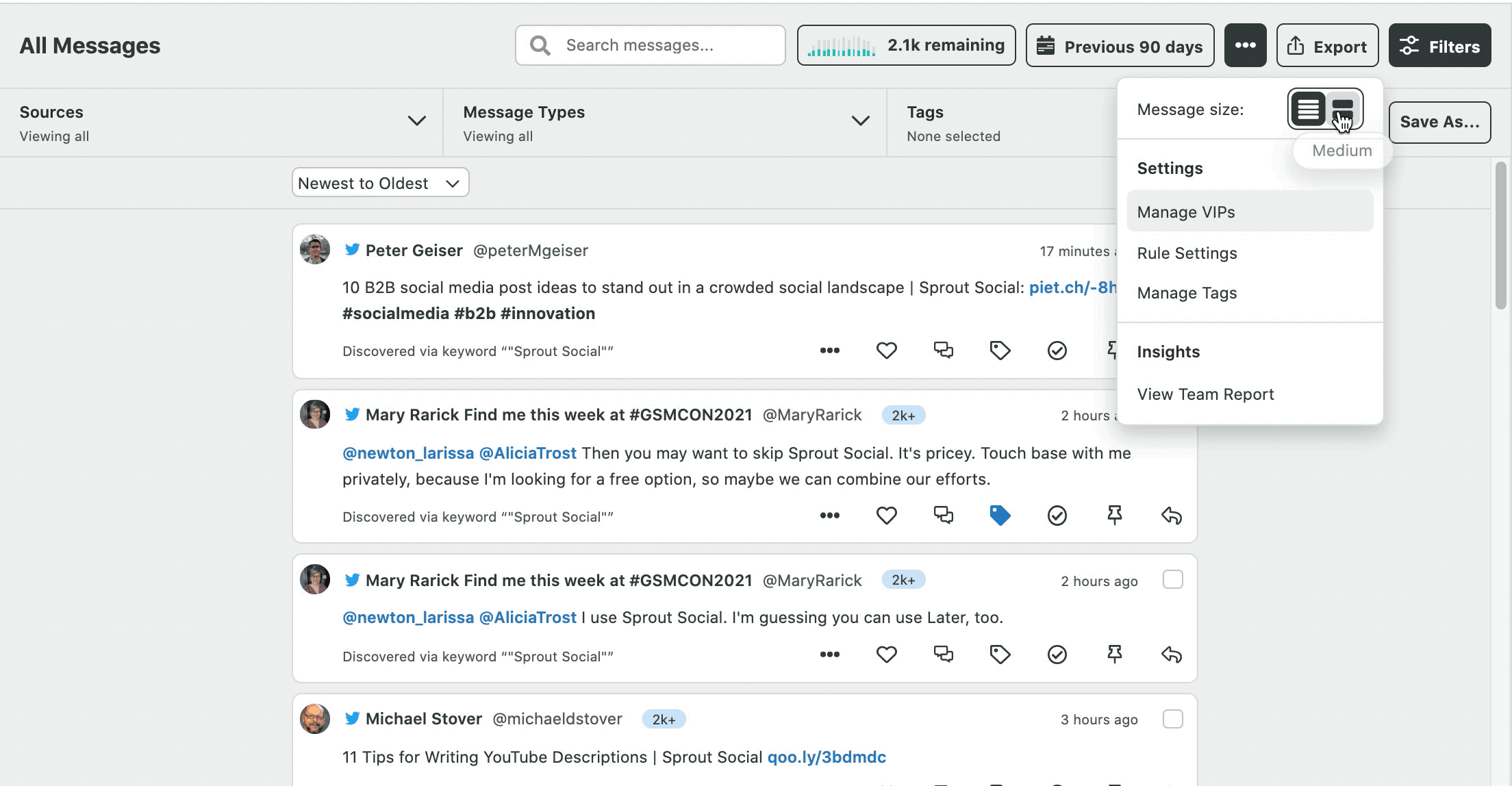Open the piet.ch link in Peter Geiser's tweet
The width and height of the screenshot is (1512, 786).
point(1072,287)
